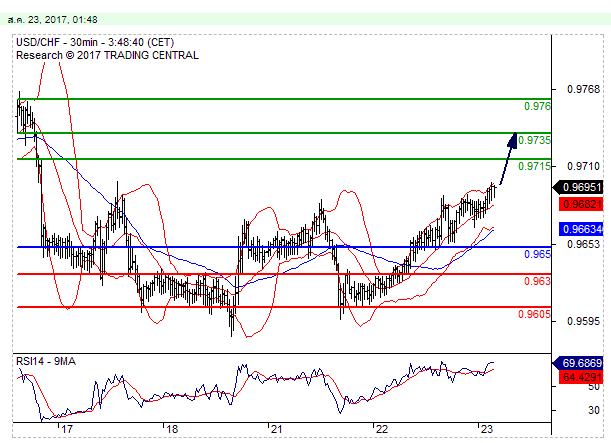This screenshot has height=443, width=611.
Task: Click the 0.9653 price axis value
Action: [x=583, y=244]
